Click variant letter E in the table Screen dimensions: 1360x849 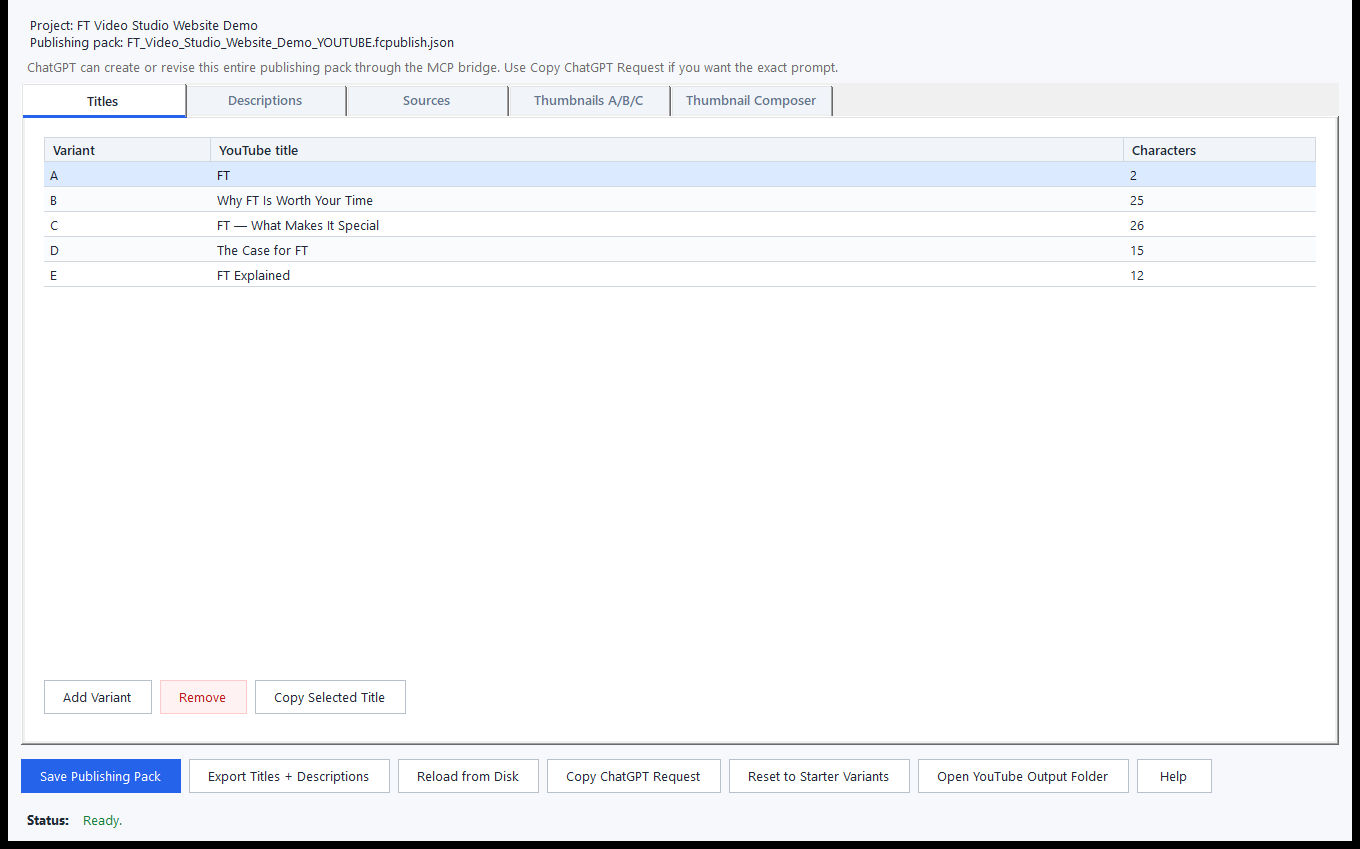coord(54,275)
